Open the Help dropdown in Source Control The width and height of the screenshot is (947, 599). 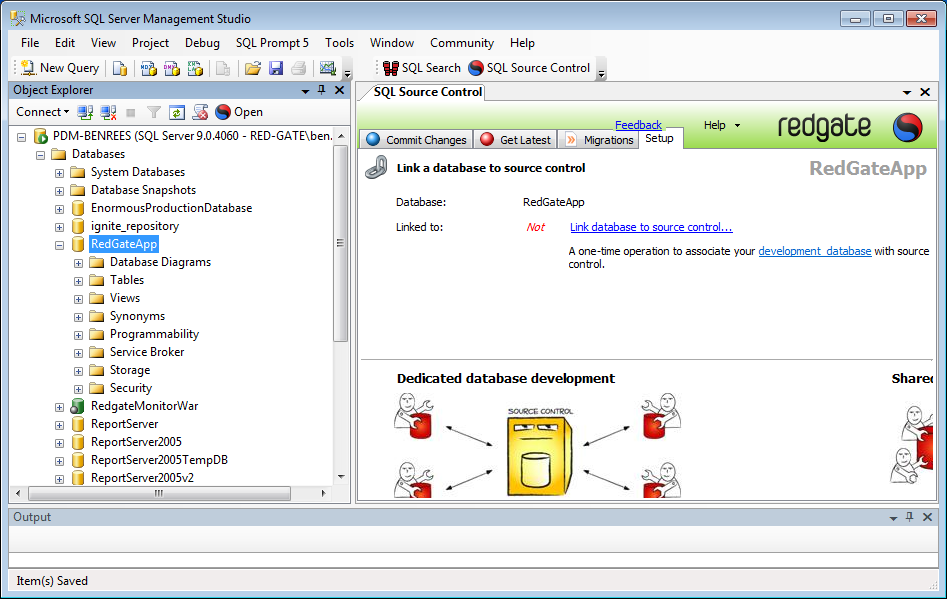[x=722, y=125]
